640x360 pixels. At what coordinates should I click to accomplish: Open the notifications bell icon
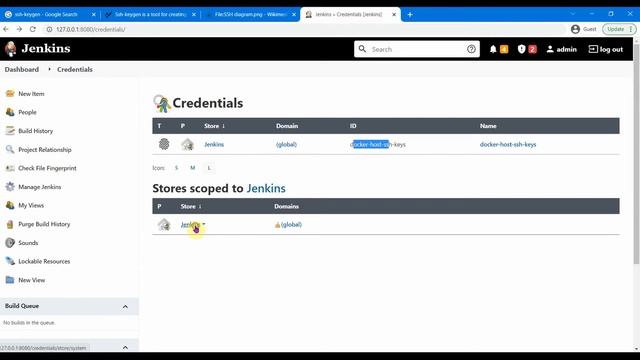[493, 49]
